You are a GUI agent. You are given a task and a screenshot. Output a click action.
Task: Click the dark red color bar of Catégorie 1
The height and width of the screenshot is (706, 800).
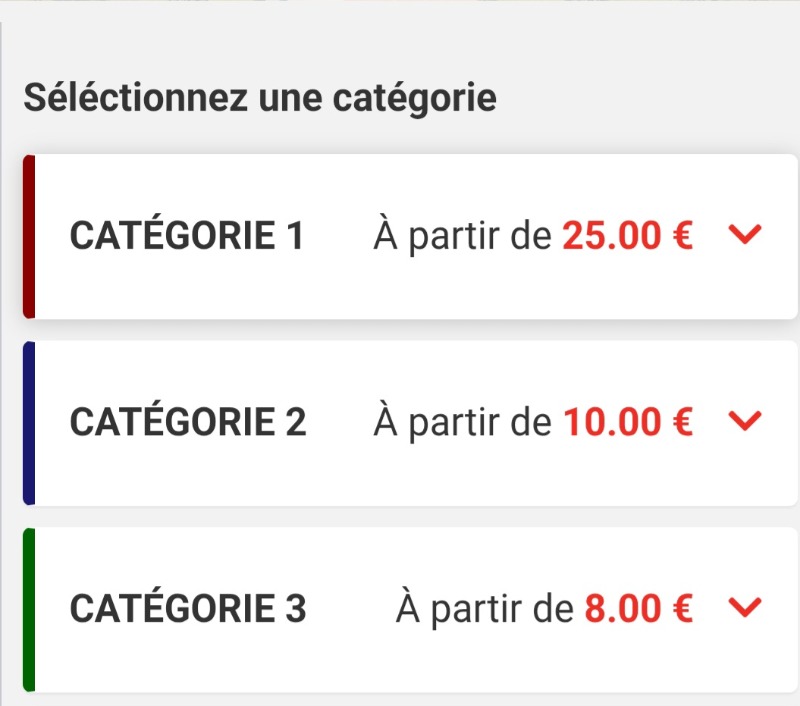coord(29,237)
